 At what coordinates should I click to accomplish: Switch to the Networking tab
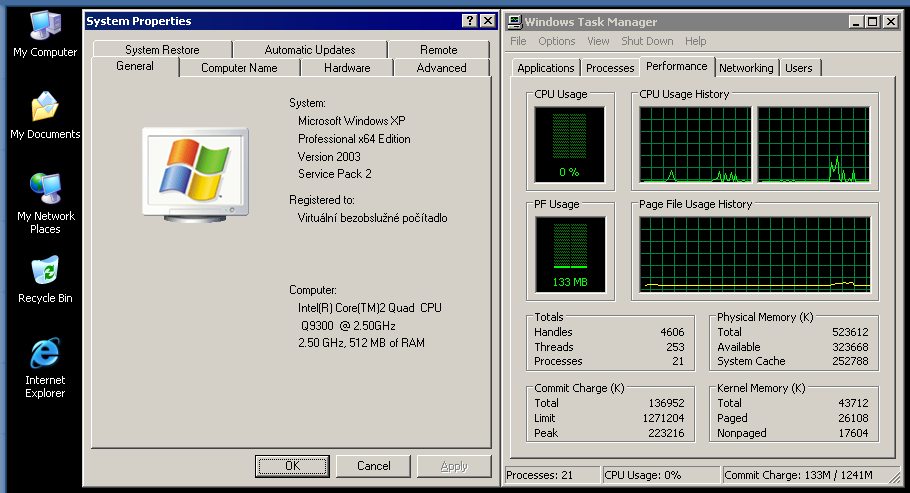[x=746, y=68]
